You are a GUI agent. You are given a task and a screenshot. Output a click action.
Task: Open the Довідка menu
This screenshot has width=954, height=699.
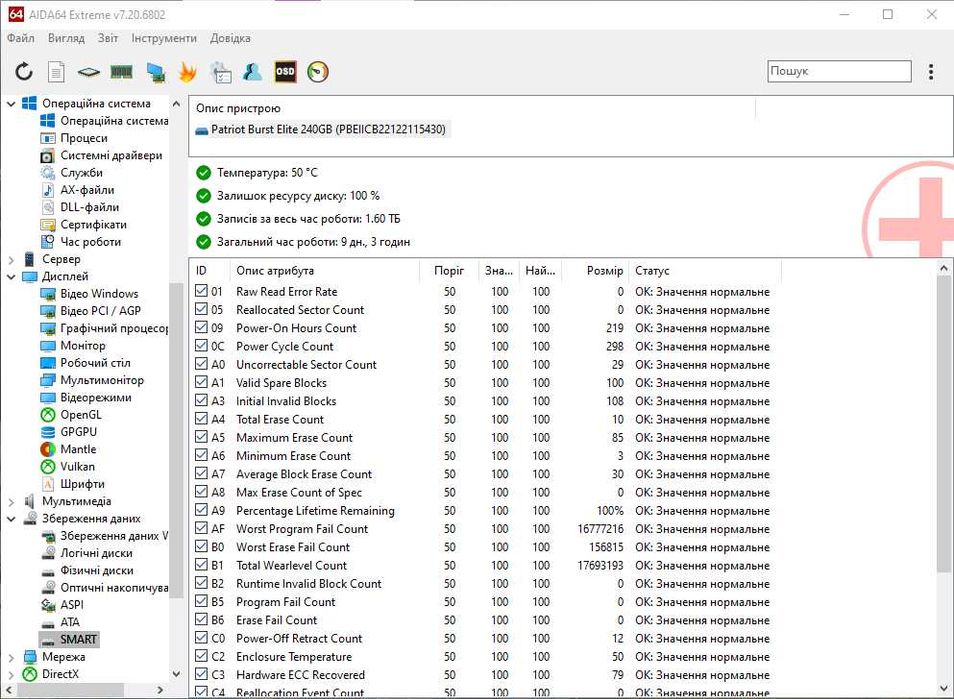(x=230, y=38)
